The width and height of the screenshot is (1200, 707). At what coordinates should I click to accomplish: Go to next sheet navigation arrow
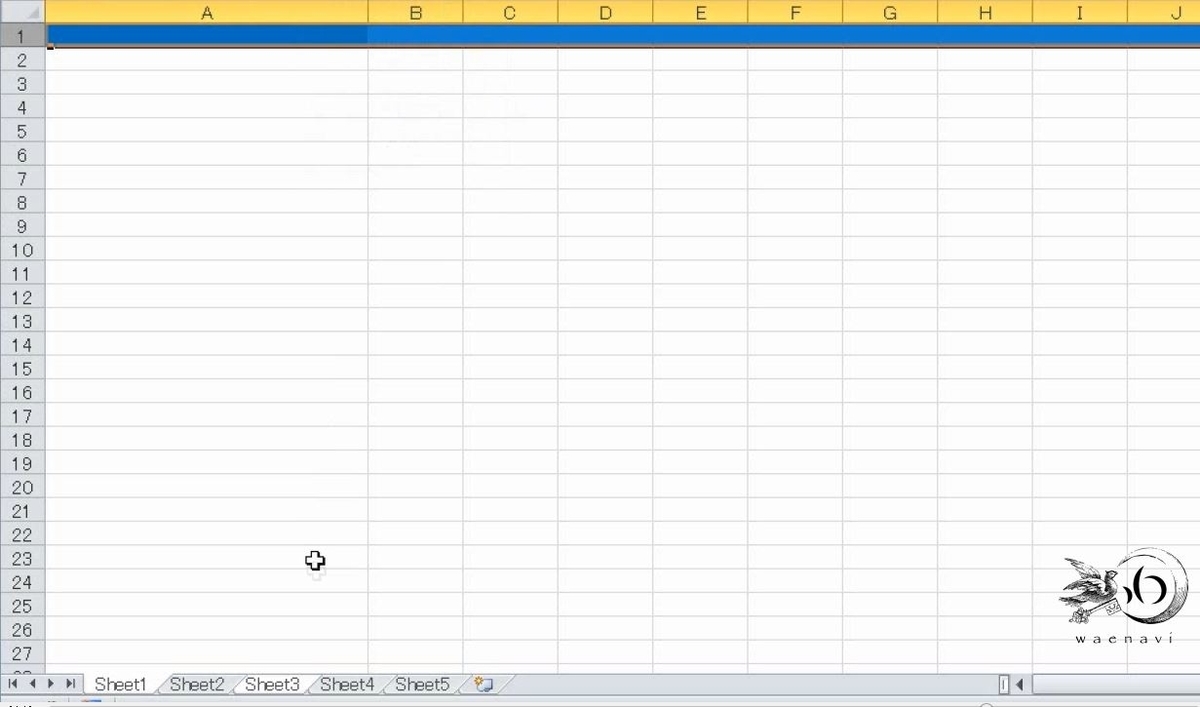coord(51,684)
